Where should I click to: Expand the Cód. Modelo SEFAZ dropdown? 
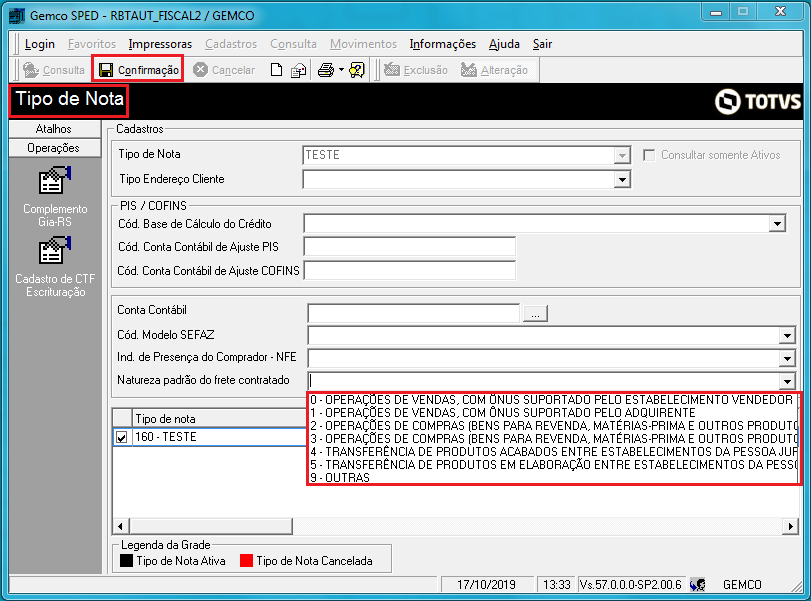[787, 336]
